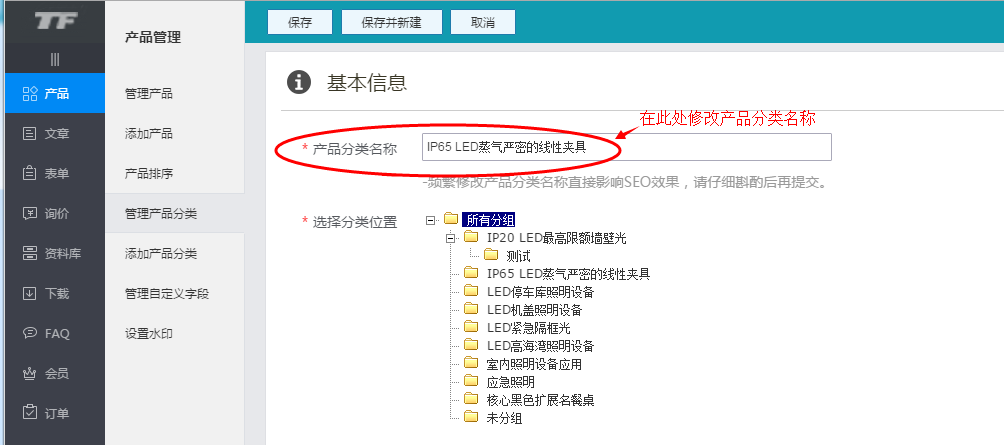Select LED停车库照明设备 category in tree
Screen dimensions: 1004x445
540,292
